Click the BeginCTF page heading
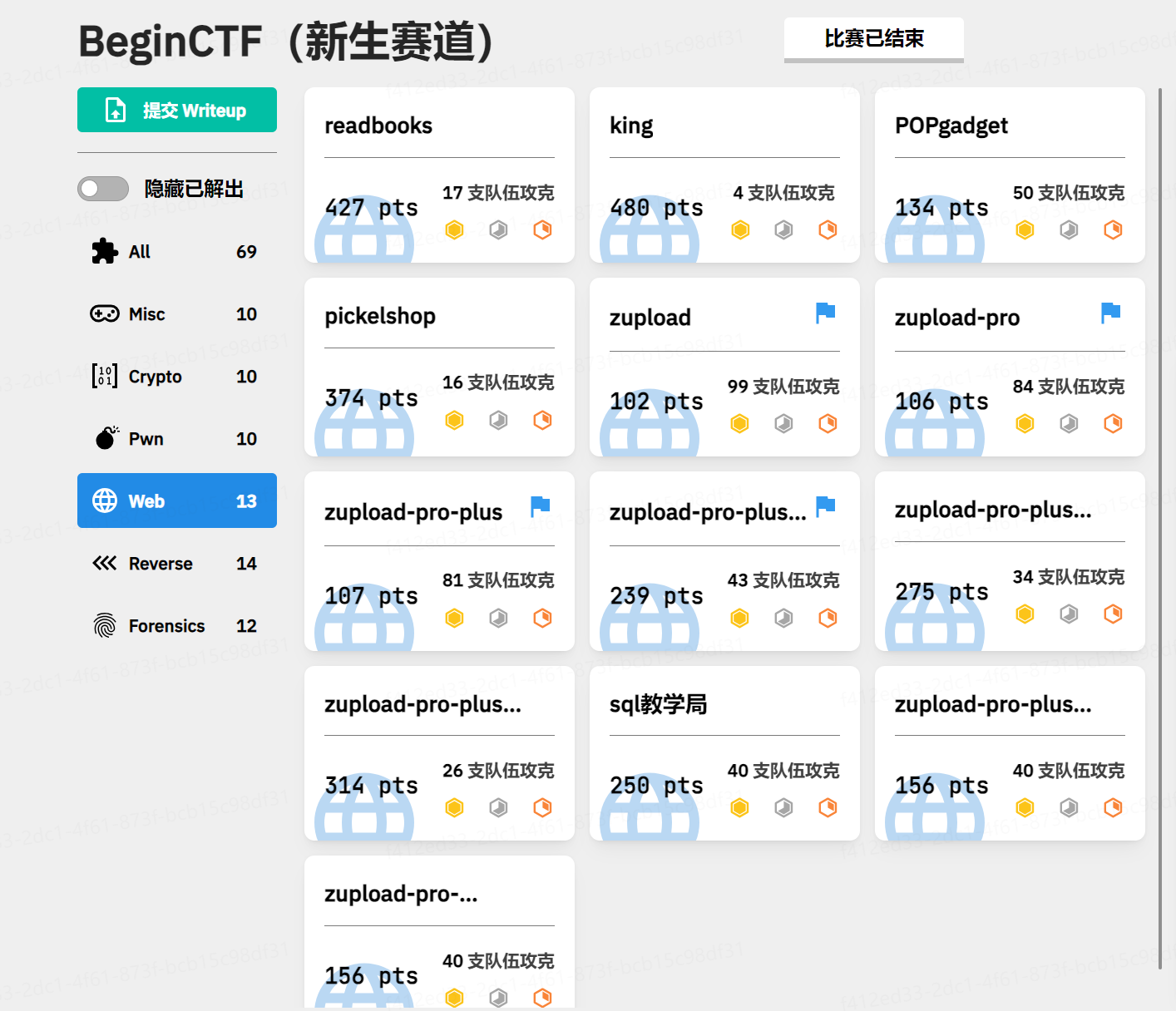 pyautogui.click(x=287, y=42)
